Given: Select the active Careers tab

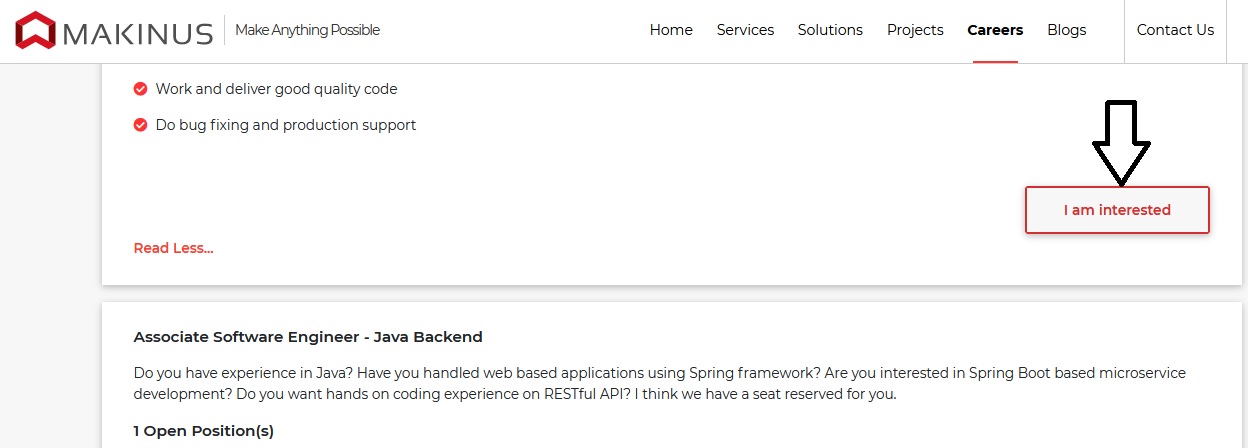Looking at the screenshot, I should click(x=995, y=30).
